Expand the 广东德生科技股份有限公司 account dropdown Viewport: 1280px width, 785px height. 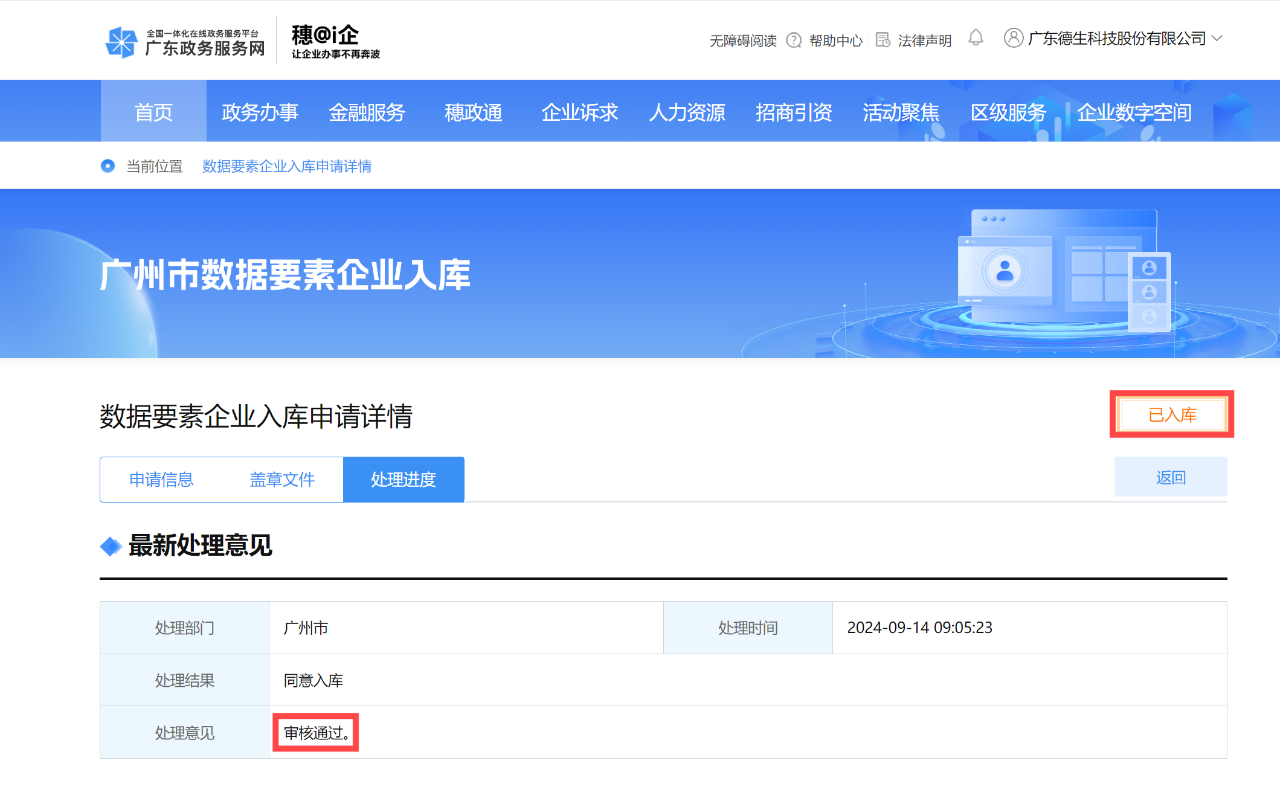tap(1217, 38)
